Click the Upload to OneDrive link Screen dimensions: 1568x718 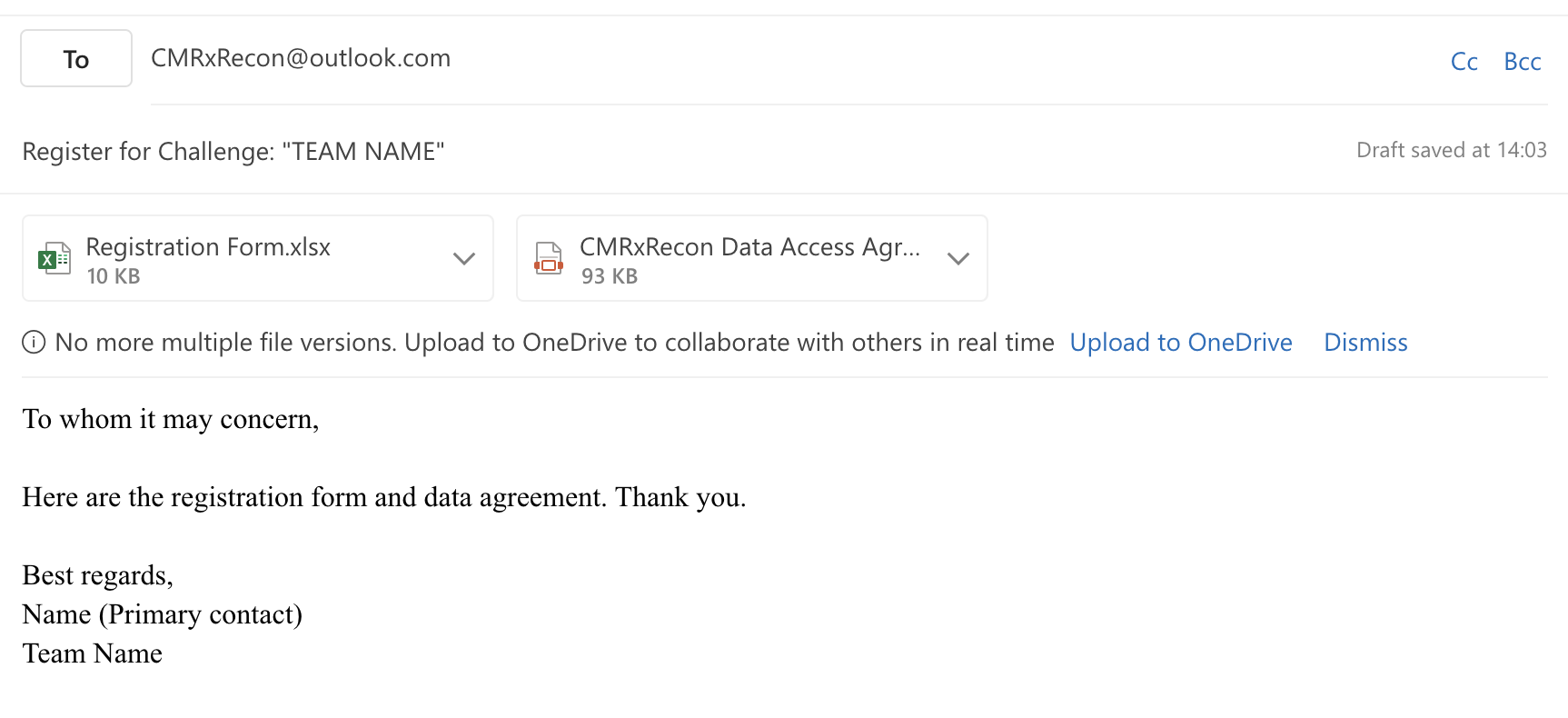coord(1180,343)
